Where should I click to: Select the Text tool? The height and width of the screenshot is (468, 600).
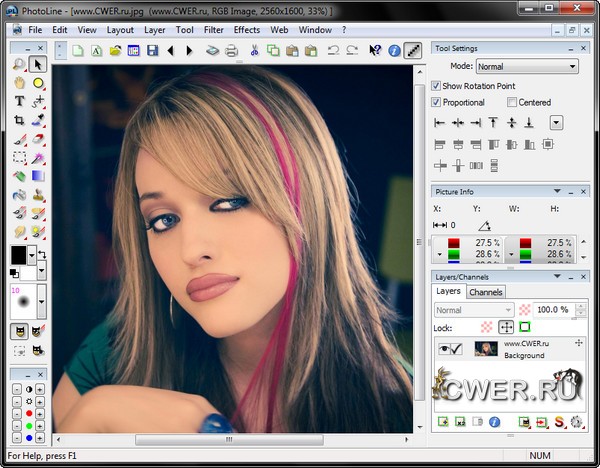point(19,101)
